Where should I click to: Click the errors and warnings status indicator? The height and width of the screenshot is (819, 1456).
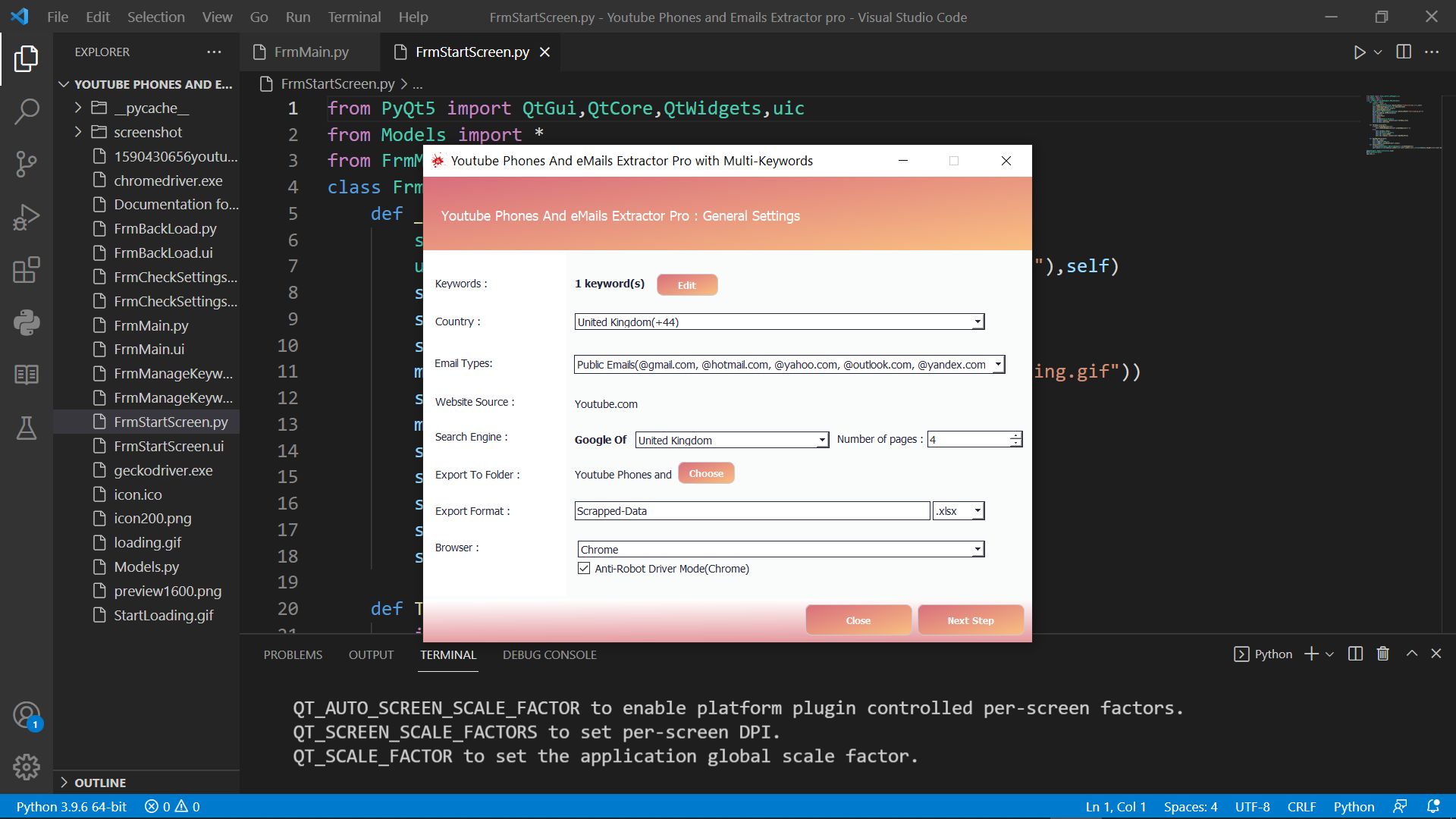point(172,807)
